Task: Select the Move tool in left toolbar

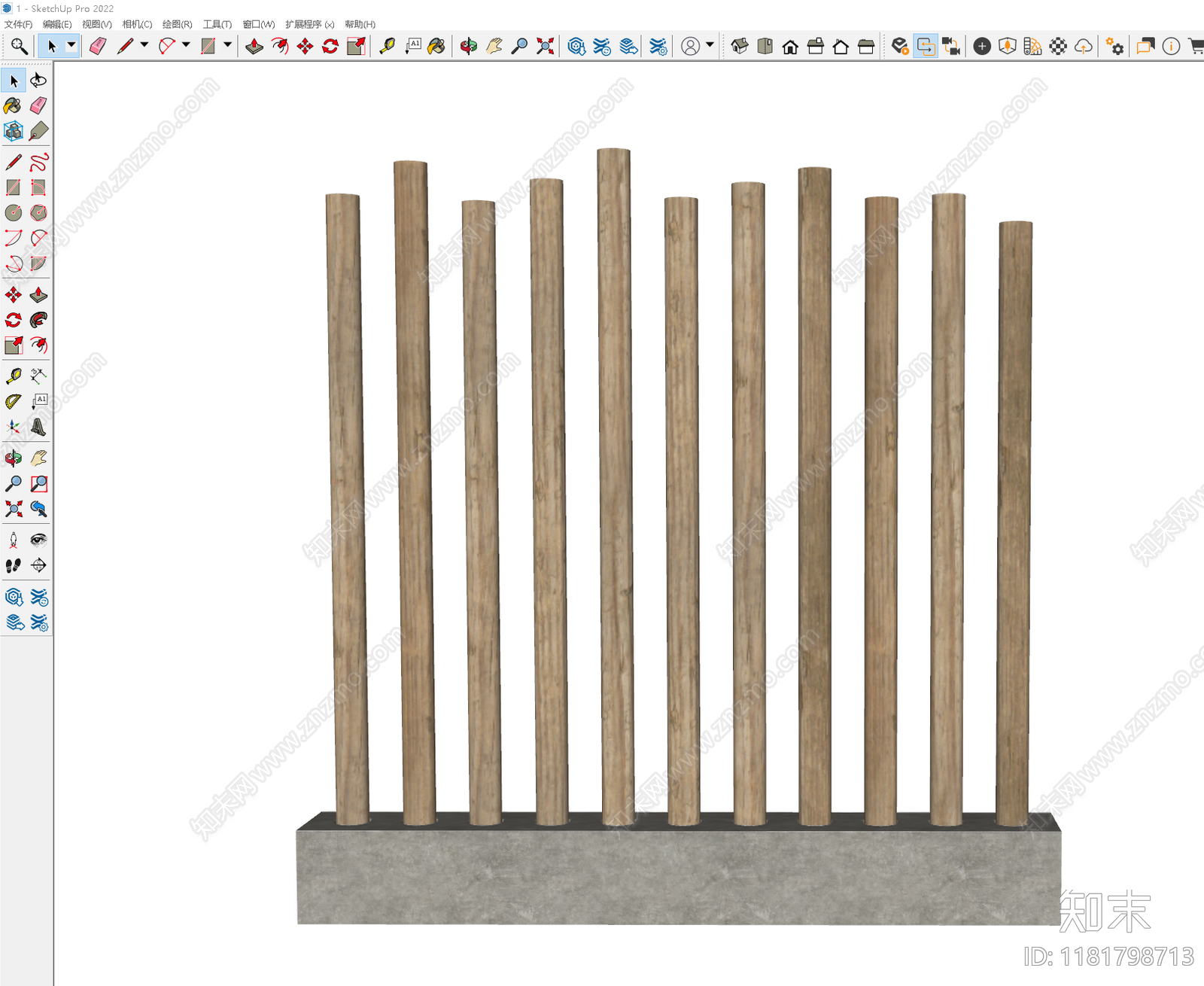Action: click(14, 295)
